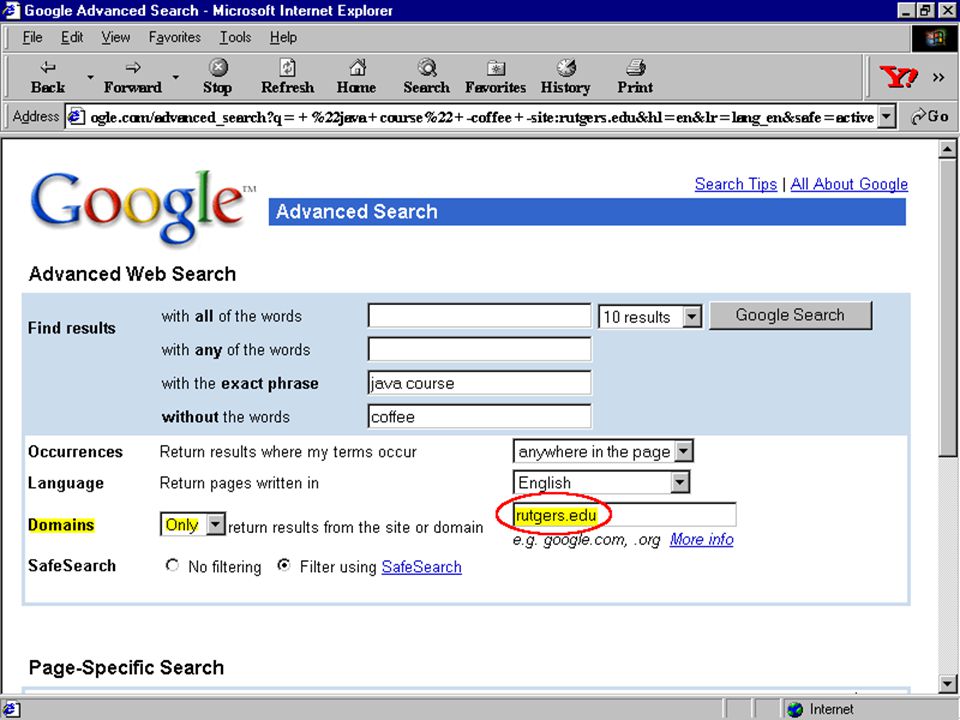Image resolution: width=960 pixels, height=720 pixels.
Task: Select Filter using SafeSearch radio button
Action: (283, 566)
